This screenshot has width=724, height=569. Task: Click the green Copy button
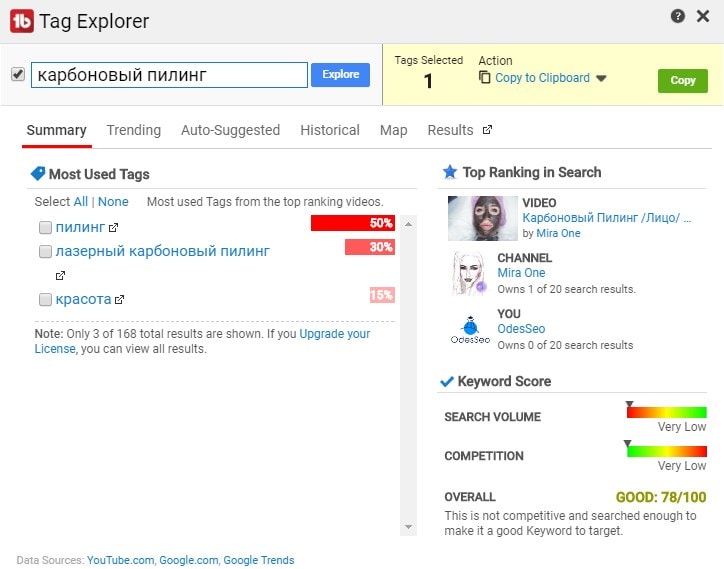(x=682, y=80)
